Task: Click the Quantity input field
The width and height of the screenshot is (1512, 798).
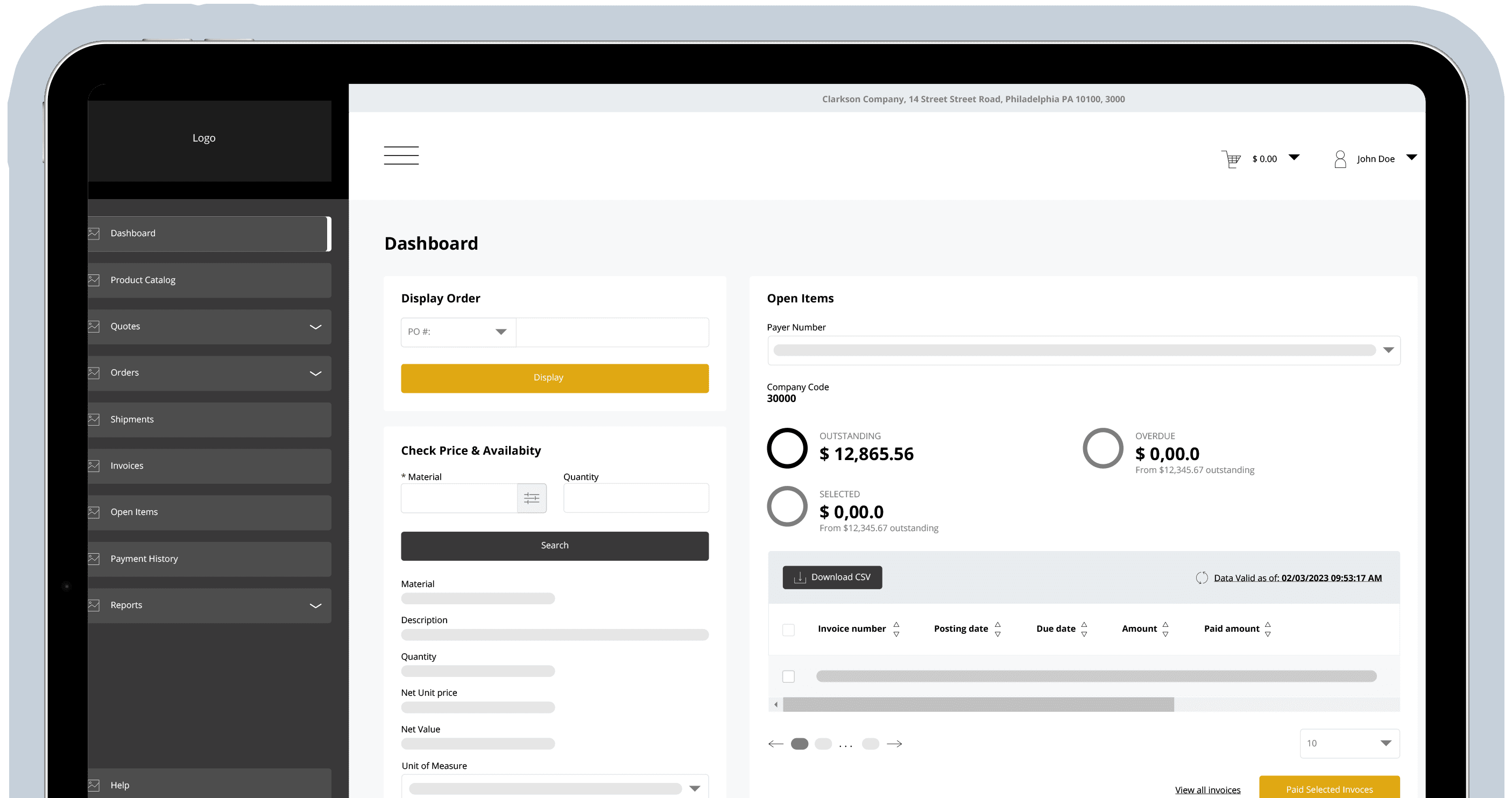Action: tap(635, 498)
